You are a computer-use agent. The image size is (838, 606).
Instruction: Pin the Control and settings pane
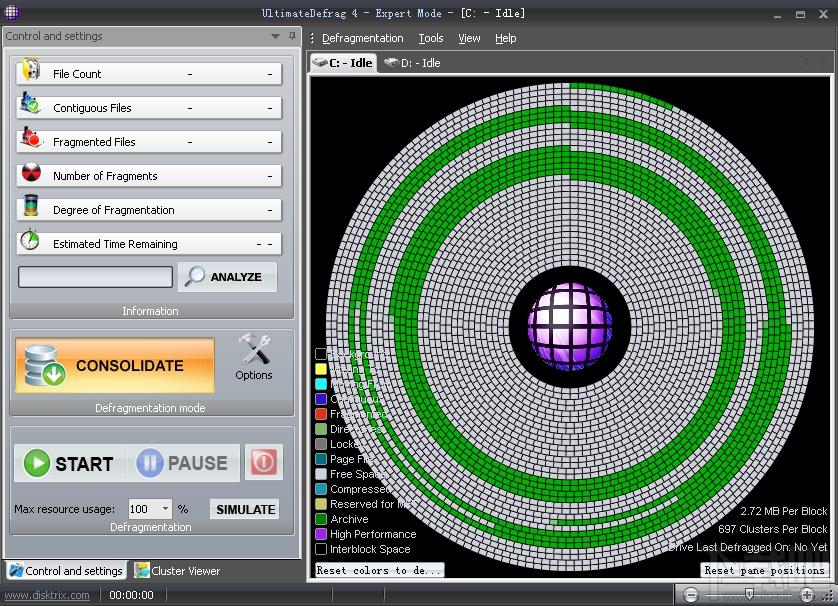click(292, 36)
